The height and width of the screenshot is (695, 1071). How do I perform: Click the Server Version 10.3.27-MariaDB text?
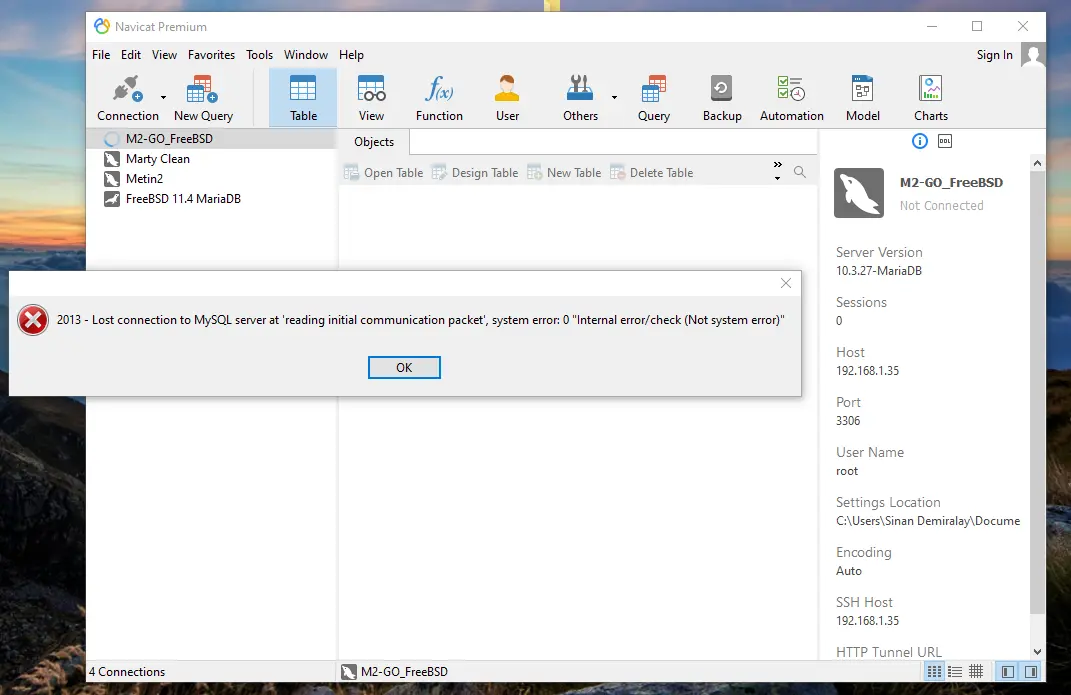[x=878, y=271]
